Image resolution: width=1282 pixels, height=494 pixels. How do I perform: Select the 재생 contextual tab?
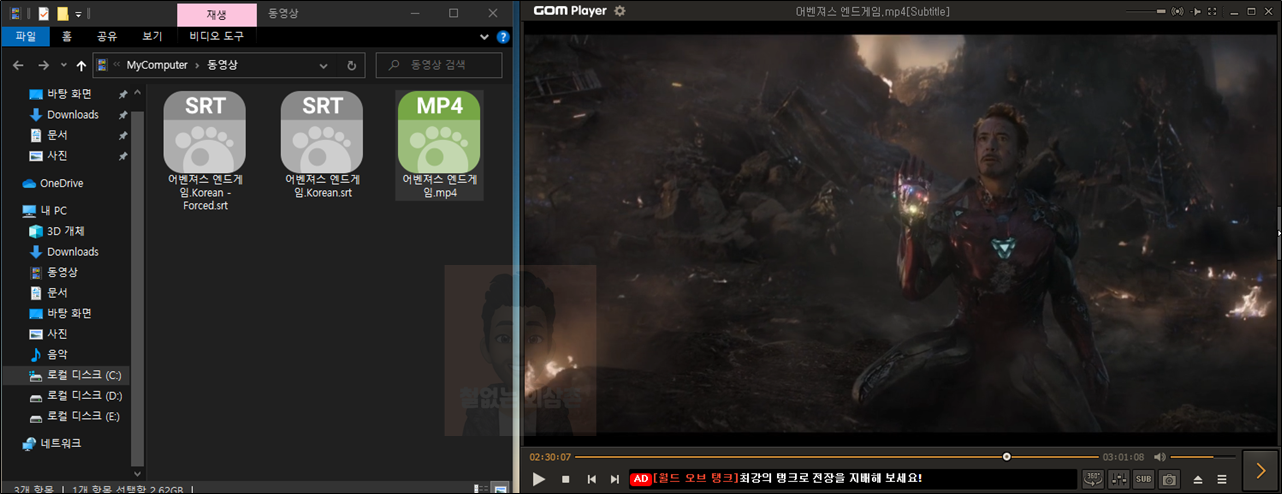pos(216,13)
